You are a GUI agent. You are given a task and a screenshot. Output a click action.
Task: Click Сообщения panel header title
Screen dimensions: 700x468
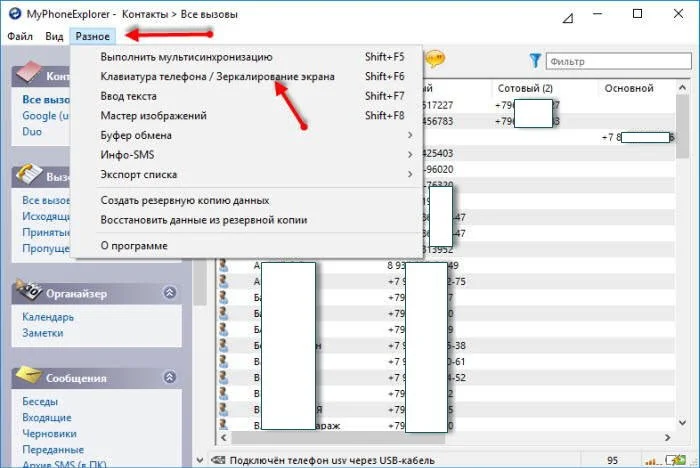pyautogui.click(x=76, y=378)
